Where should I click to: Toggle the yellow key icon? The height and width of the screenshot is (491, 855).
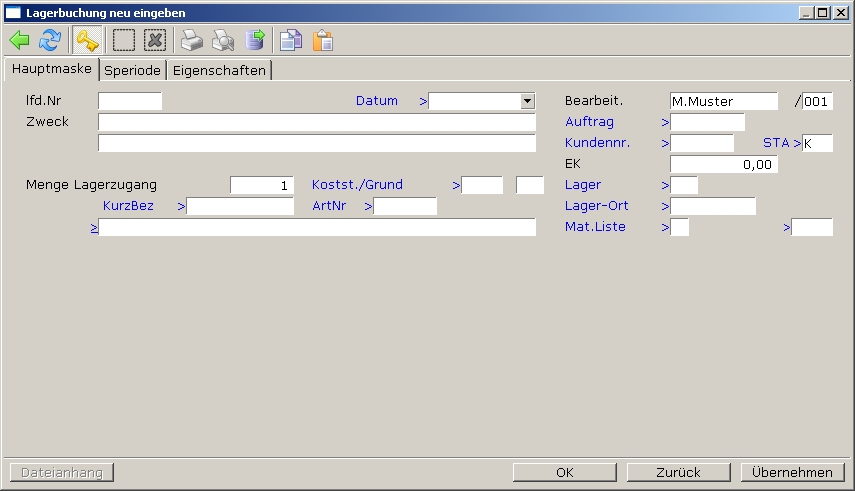(x=88, y=40)
